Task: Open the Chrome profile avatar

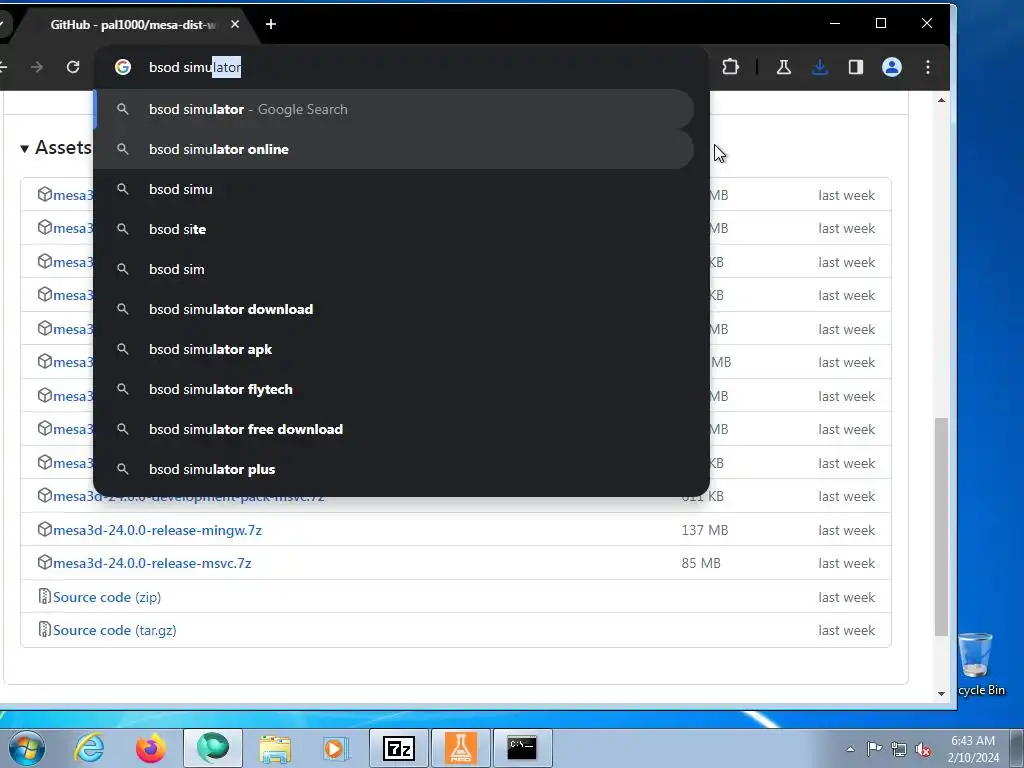Action: (x=891, y=67)
